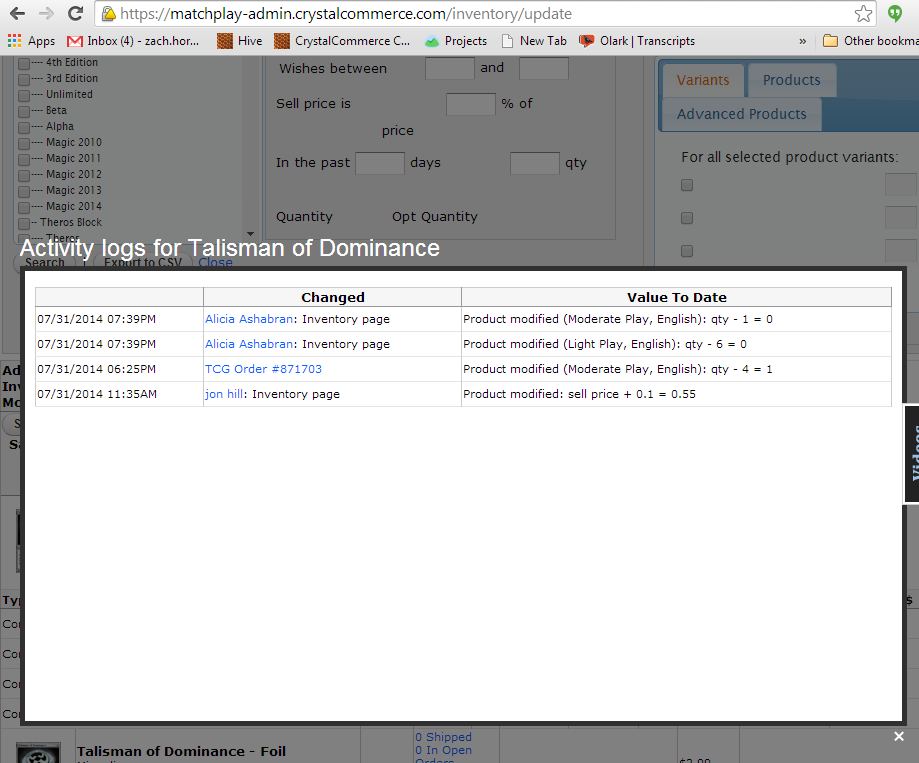Check the Magic 2013 category box
Screen dimensions: 919x763
point(24,191)
